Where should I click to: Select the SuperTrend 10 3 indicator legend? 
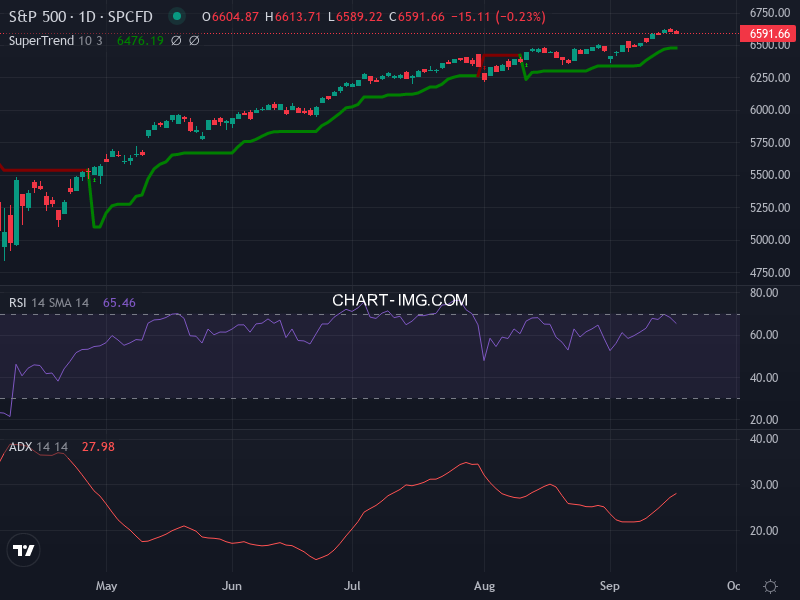pos(56,41)
